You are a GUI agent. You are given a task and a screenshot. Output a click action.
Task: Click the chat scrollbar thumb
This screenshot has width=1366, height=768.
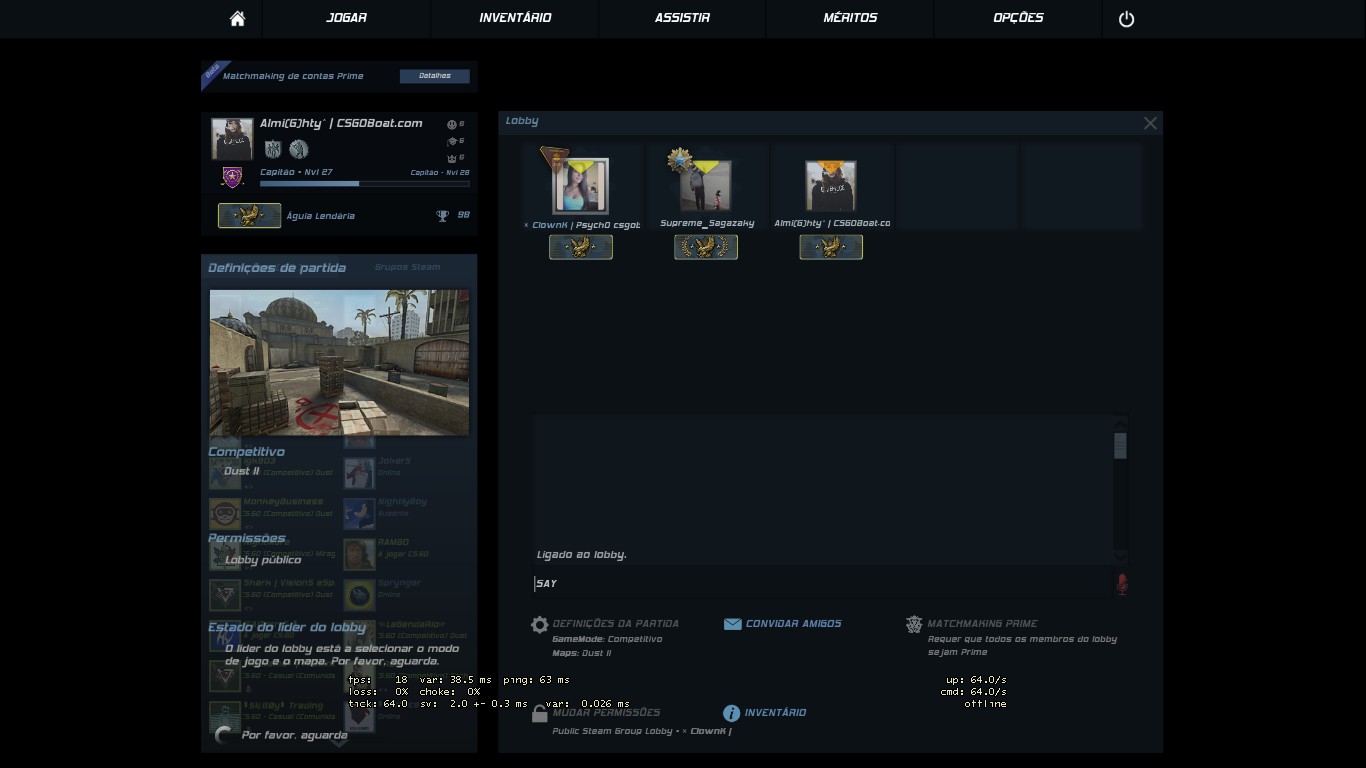(1120, 446)
